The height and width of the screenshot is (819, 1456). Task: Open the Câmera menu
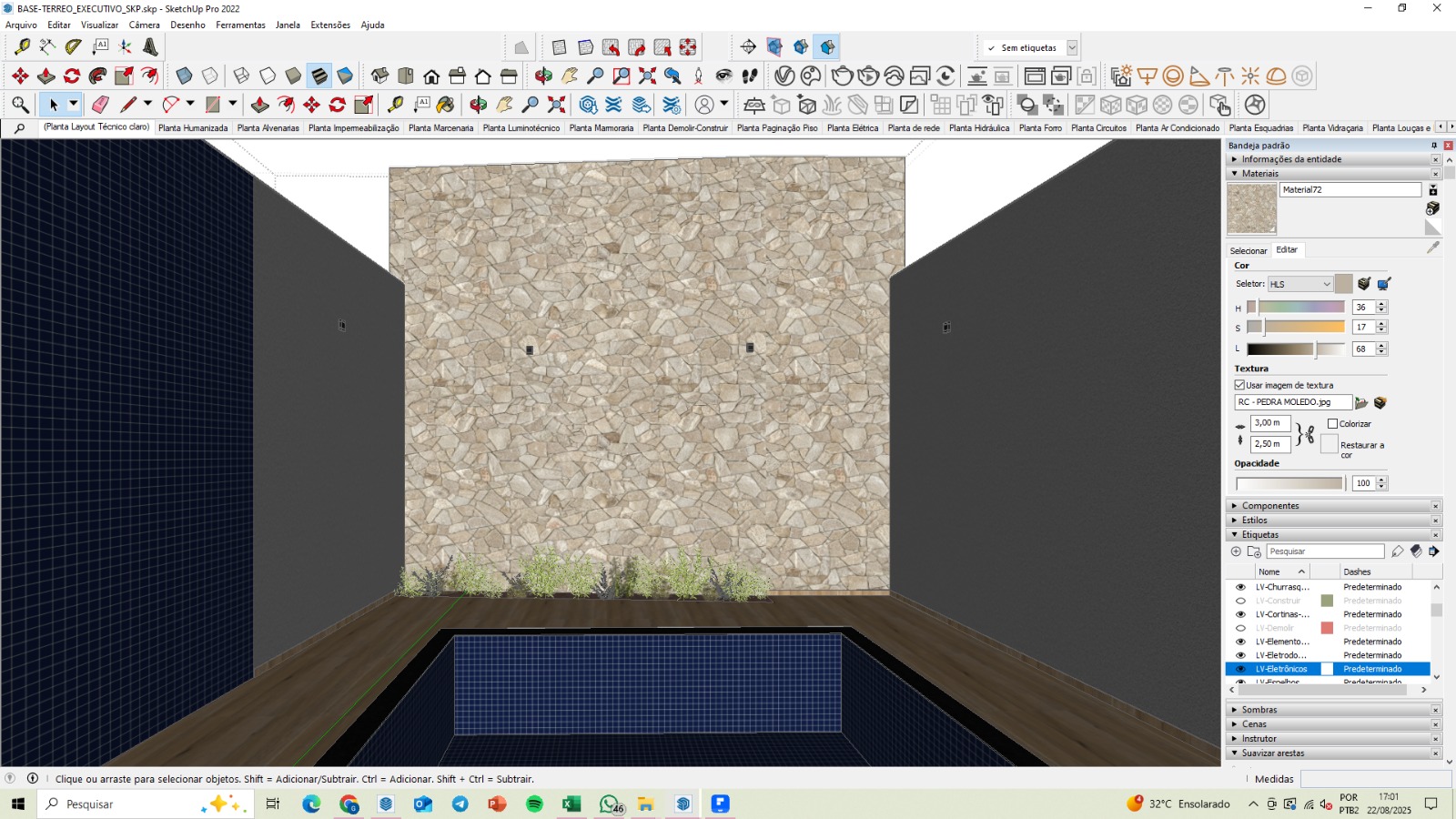pos(144,25)
